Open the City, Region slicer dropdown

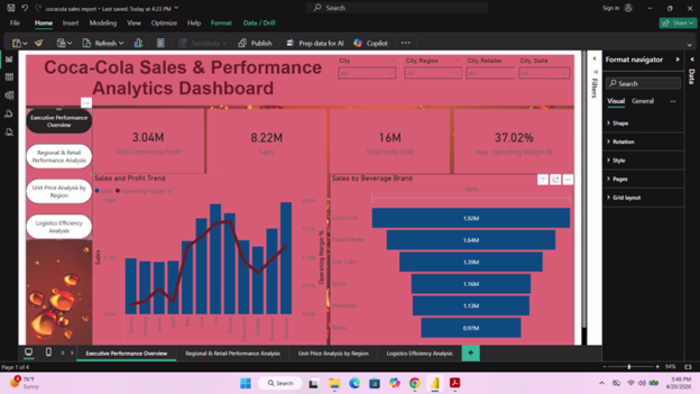pos(433,73)
